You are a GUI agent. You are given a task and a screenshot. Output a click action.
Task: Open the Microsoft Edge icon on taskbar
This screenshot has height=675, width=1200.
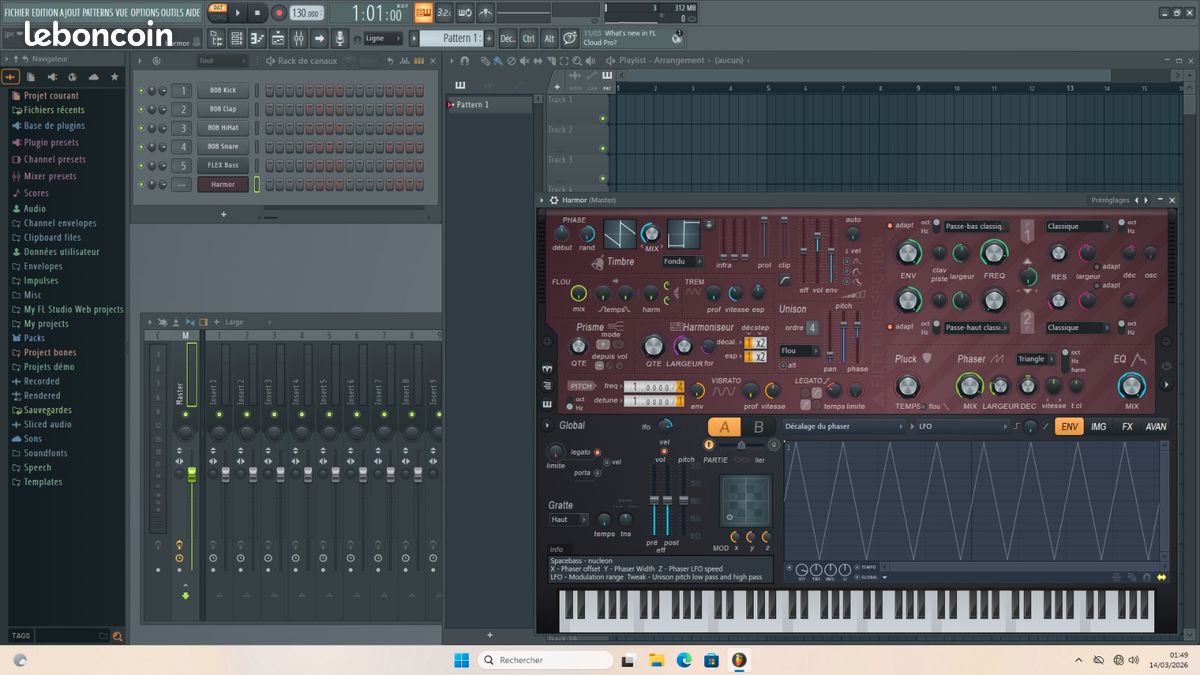point(684,660)
